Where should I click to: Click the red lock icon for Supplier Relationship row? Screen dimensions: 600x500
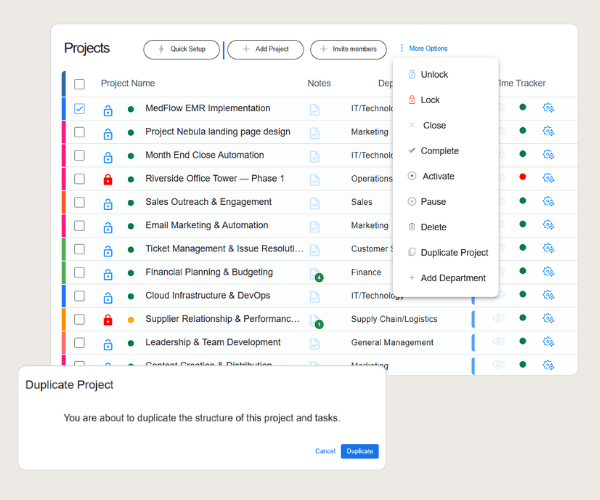click(108, 319)
